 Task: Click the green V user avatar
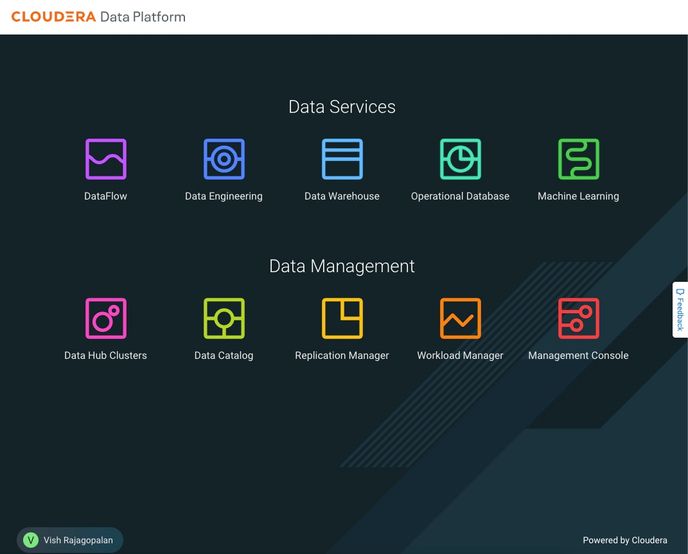[31, 540]
